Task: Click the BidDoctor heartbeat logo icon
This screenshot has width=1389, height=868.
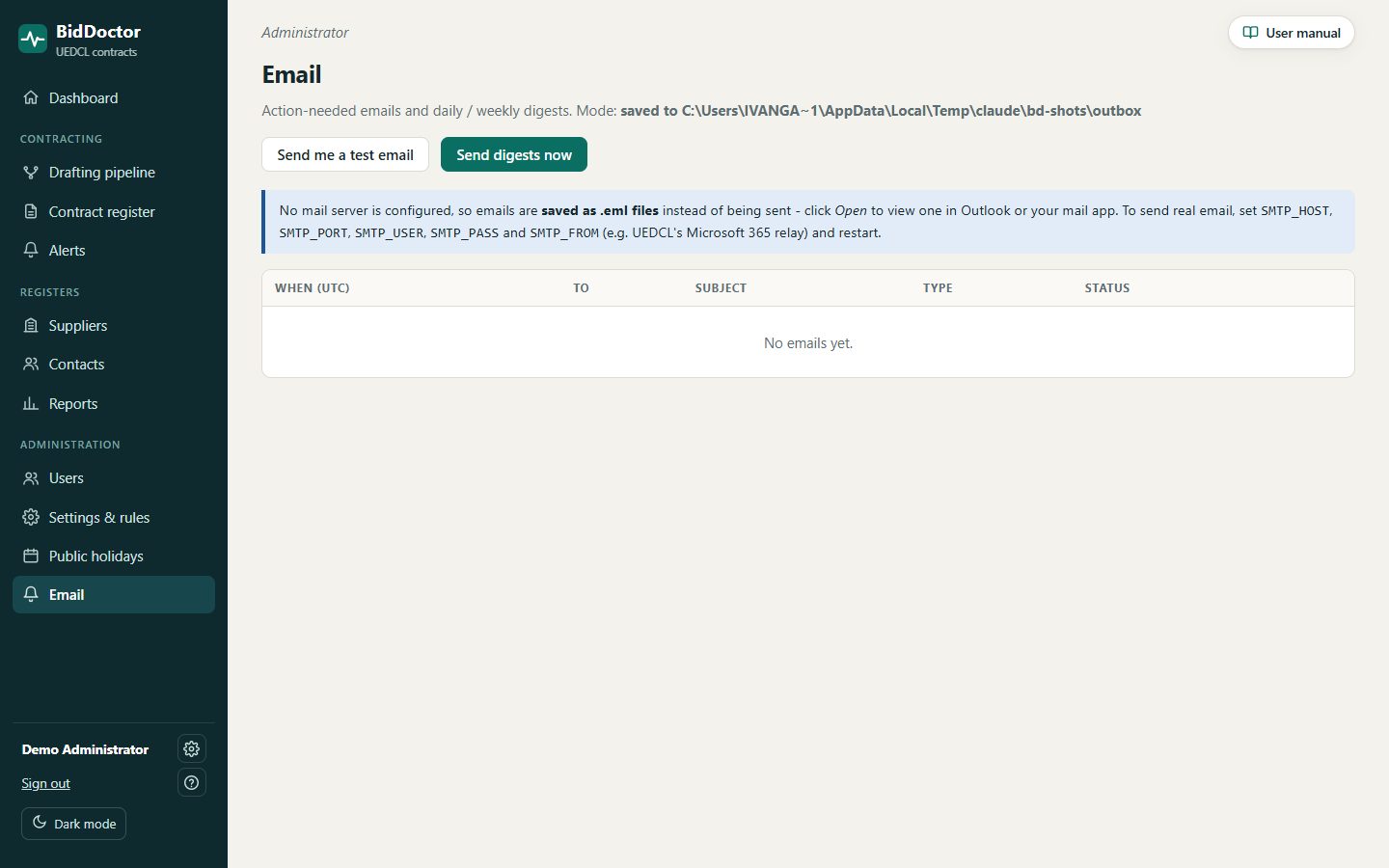Action: tap(33, 39)
